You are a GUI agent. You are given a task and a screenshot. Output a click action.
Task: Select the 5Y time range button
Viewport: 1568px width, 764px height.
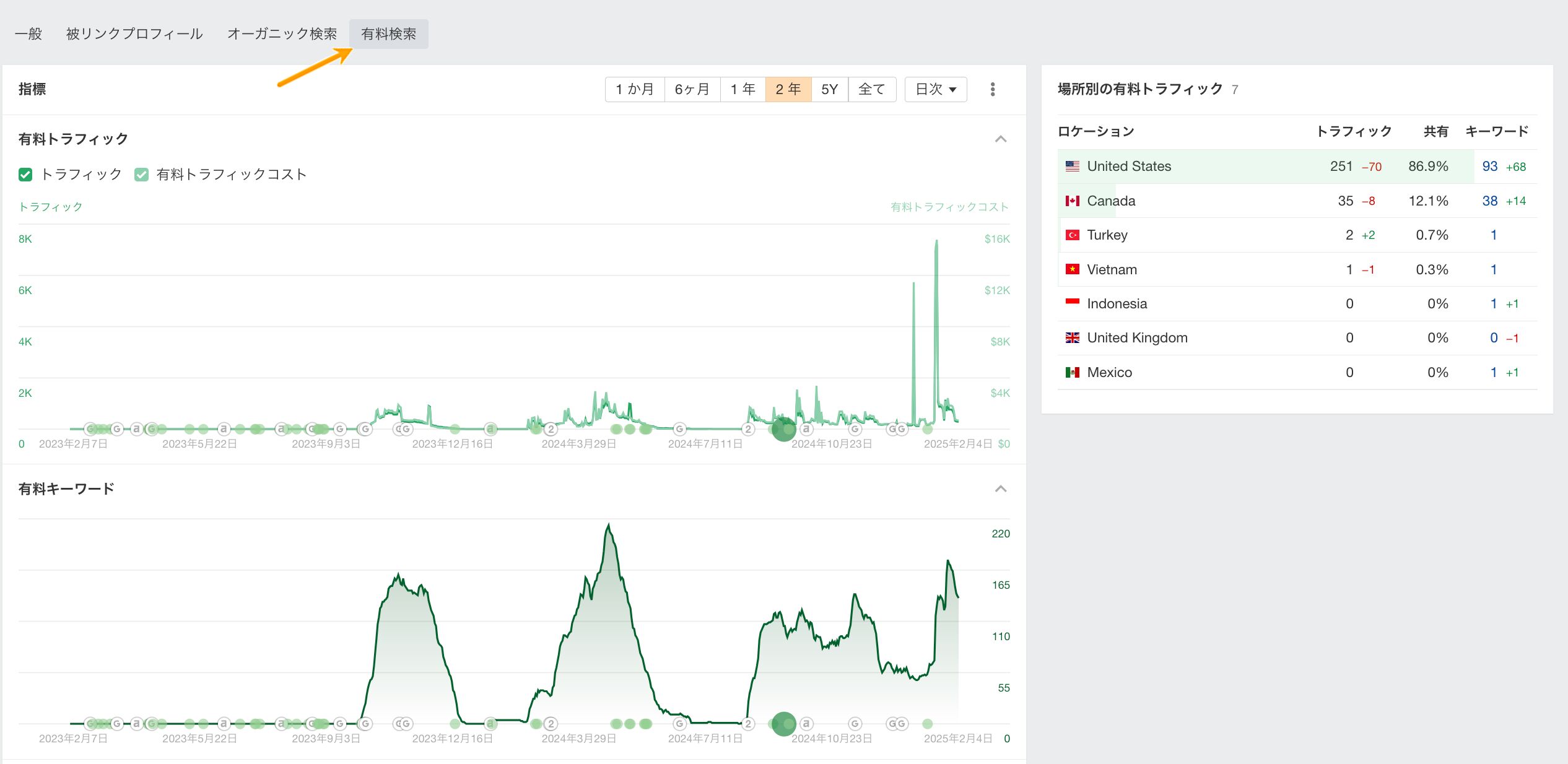[829, 89]
